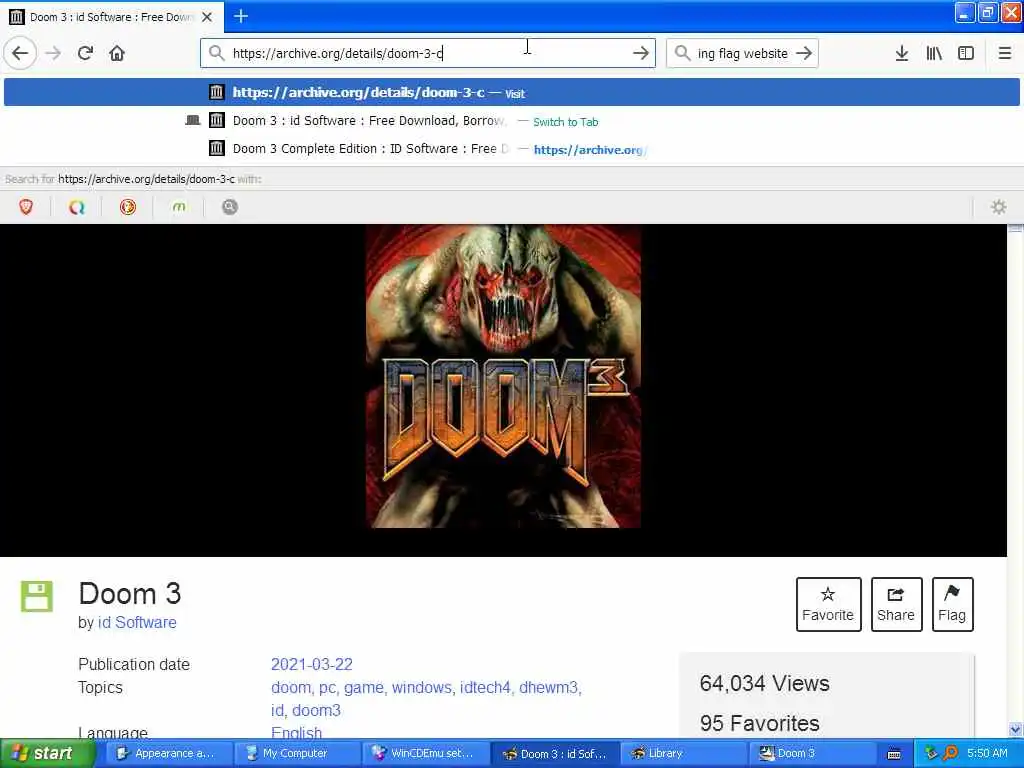Click the forward navigation arrow
1024x768 pixels.
[x=54, y=53]
